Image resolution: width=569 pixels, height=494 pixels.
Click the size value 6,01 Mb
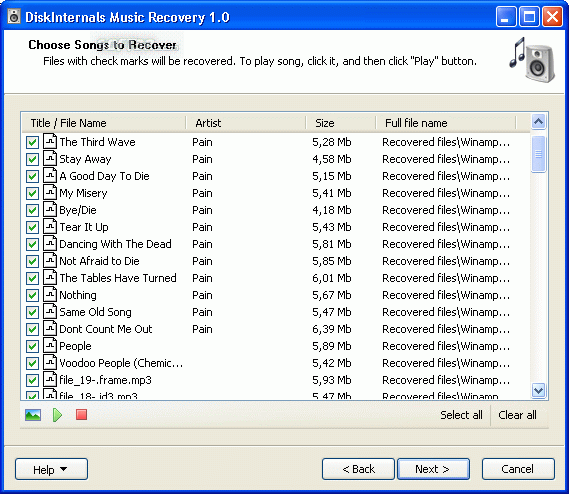coord(332,278)
